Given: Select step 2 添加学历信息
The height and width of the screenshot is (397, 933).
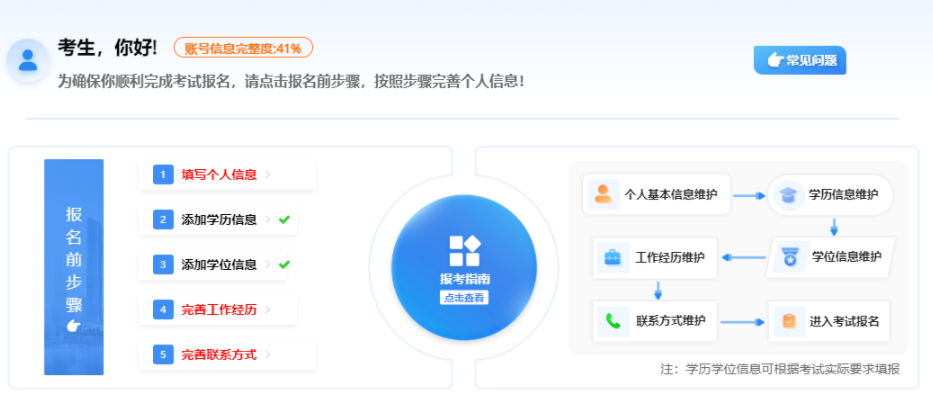Looking at the screenshot, I should click(218, 220).
